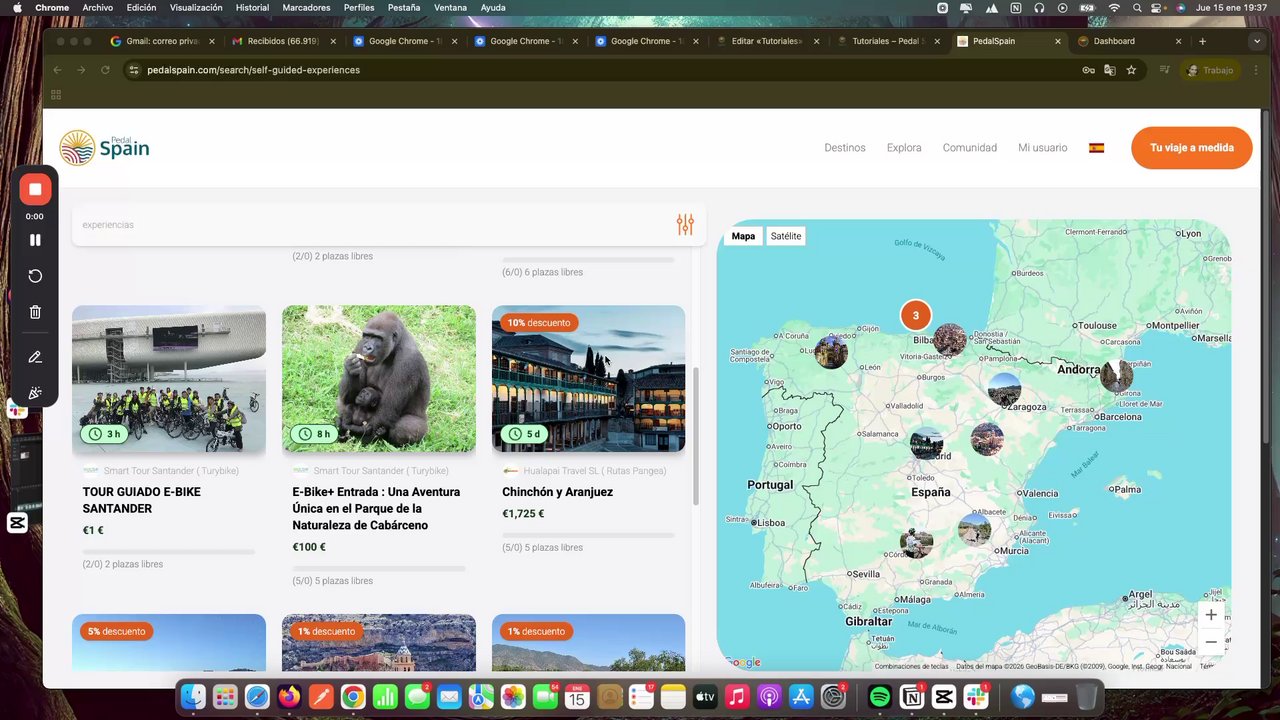Go to Mi usuario
This screenshot has width=1280, height=720.
pos(1043,148)
